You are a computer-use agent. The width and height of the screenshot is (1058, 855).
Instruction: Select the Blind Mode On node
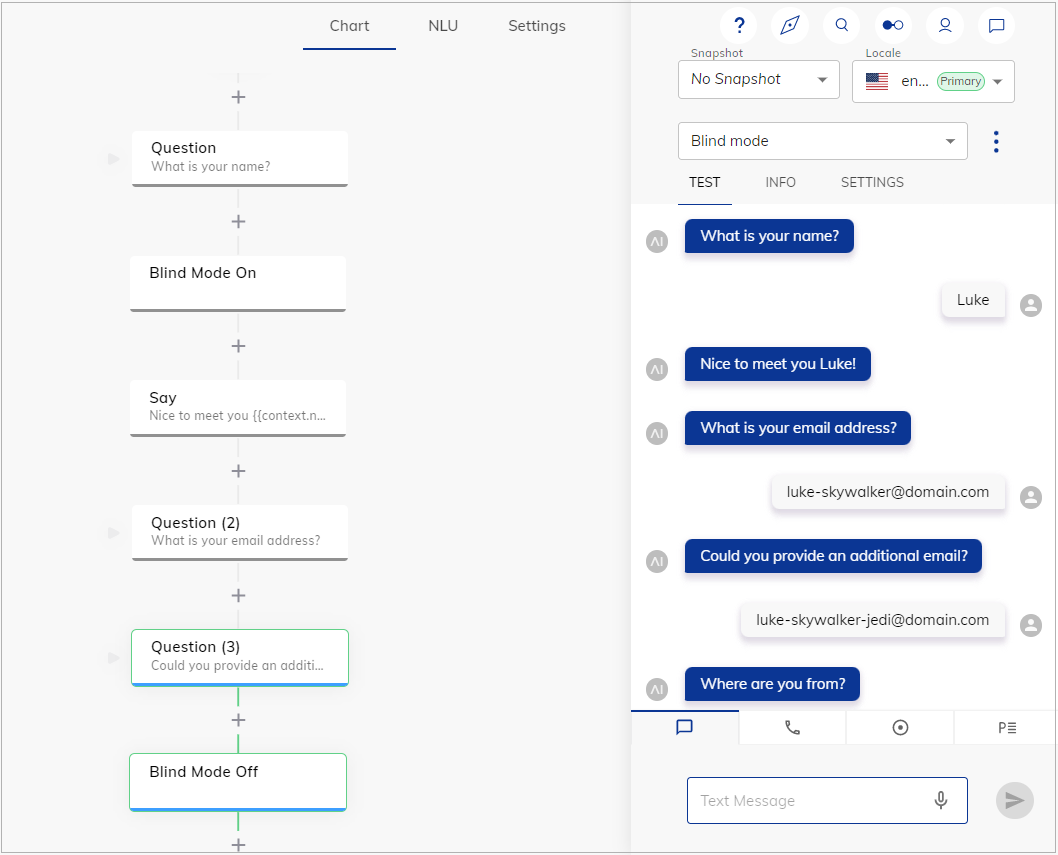point(238,283)
